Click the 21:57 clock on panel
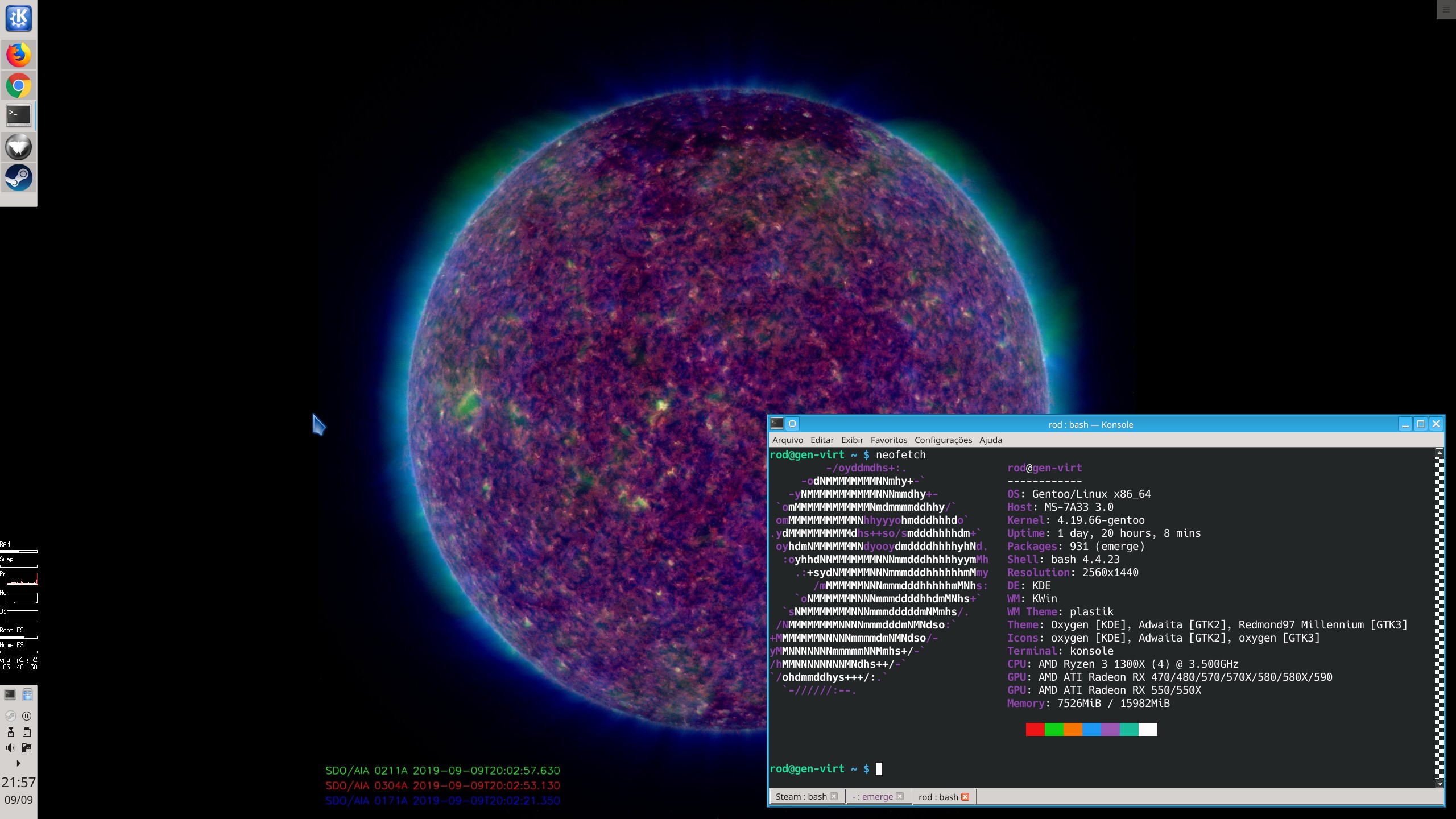1456x819 pixels. 18,783
